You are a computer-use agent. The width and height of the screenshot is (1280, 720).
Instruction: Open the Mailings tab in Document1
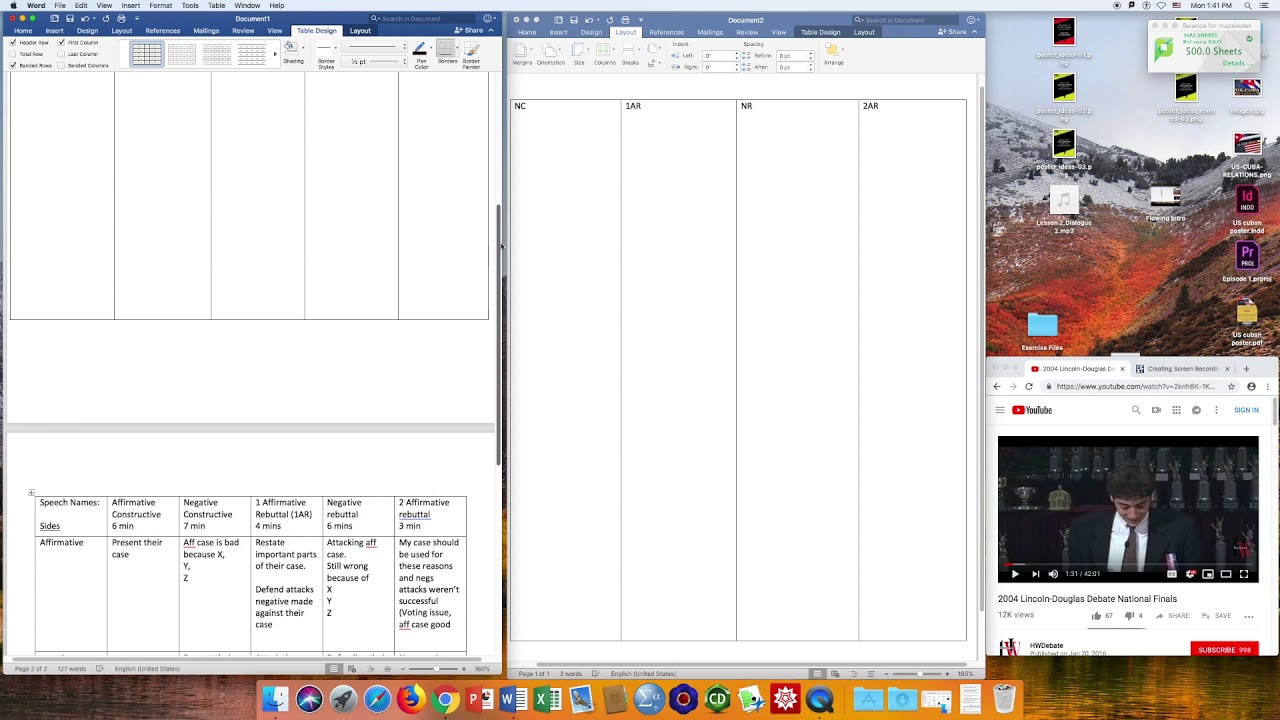(206, 31)
